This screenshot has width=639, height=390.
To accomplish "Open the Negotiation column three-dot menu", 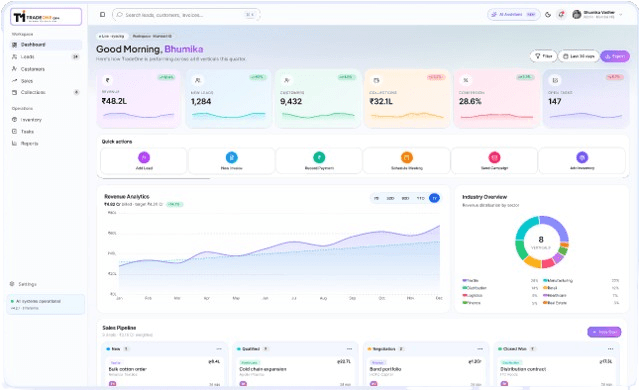I will (480, 349).
